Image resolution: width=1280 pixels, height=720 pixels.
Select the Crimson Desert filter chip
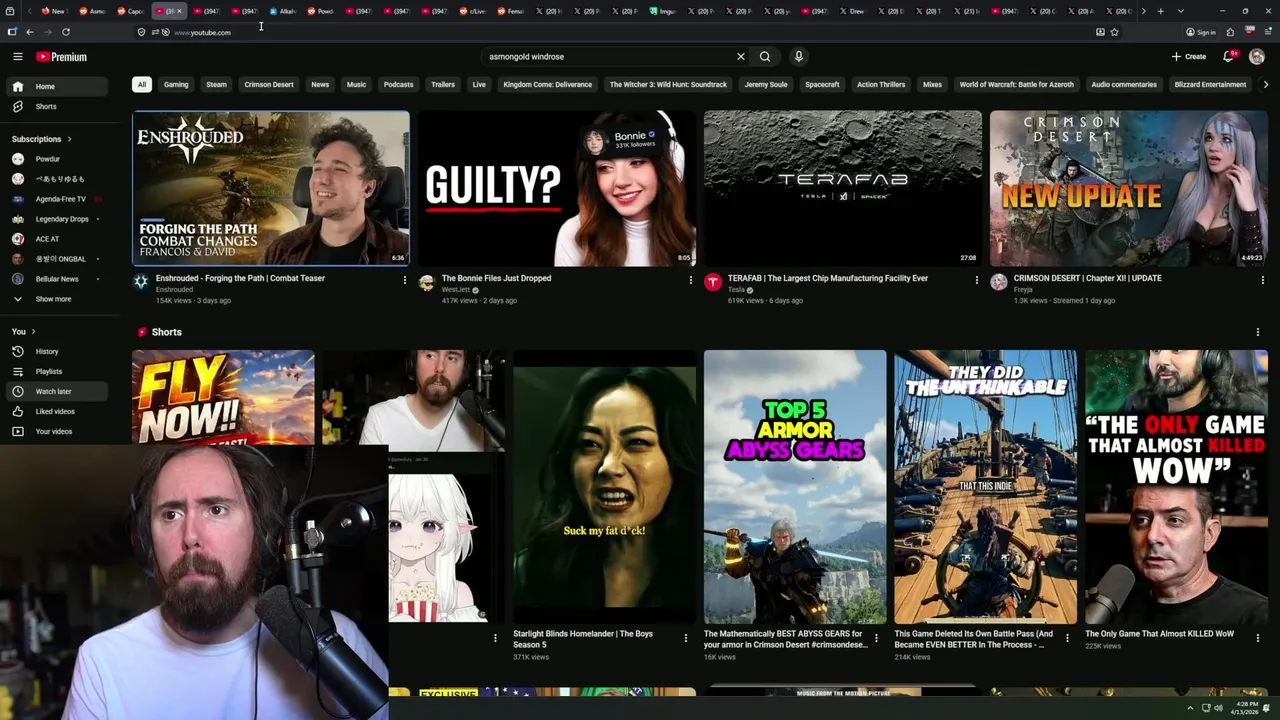click(x=269, y=85)
